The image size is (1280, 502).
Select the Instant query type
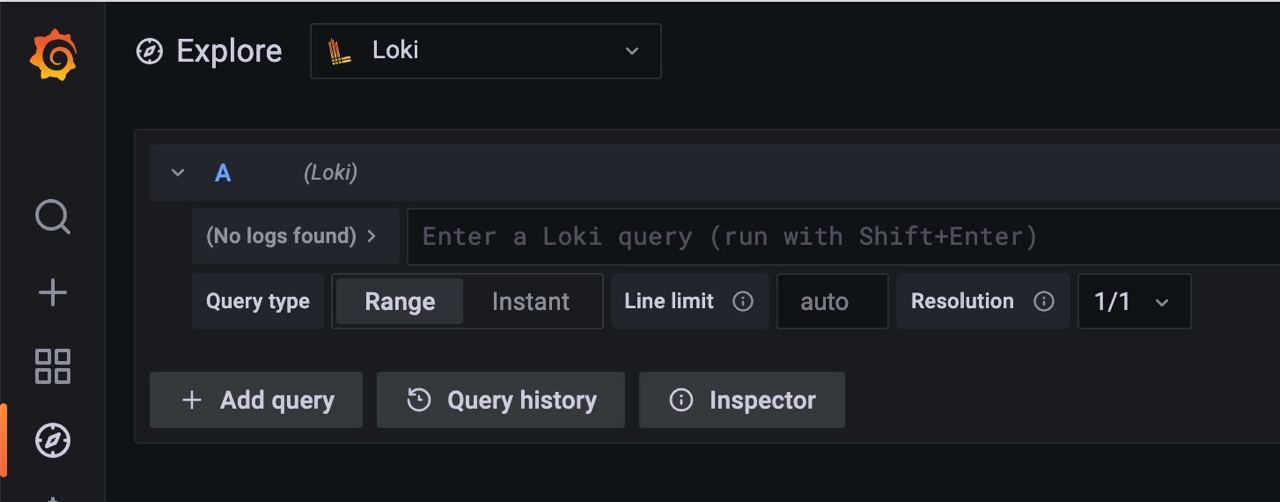tap(530, 302)
